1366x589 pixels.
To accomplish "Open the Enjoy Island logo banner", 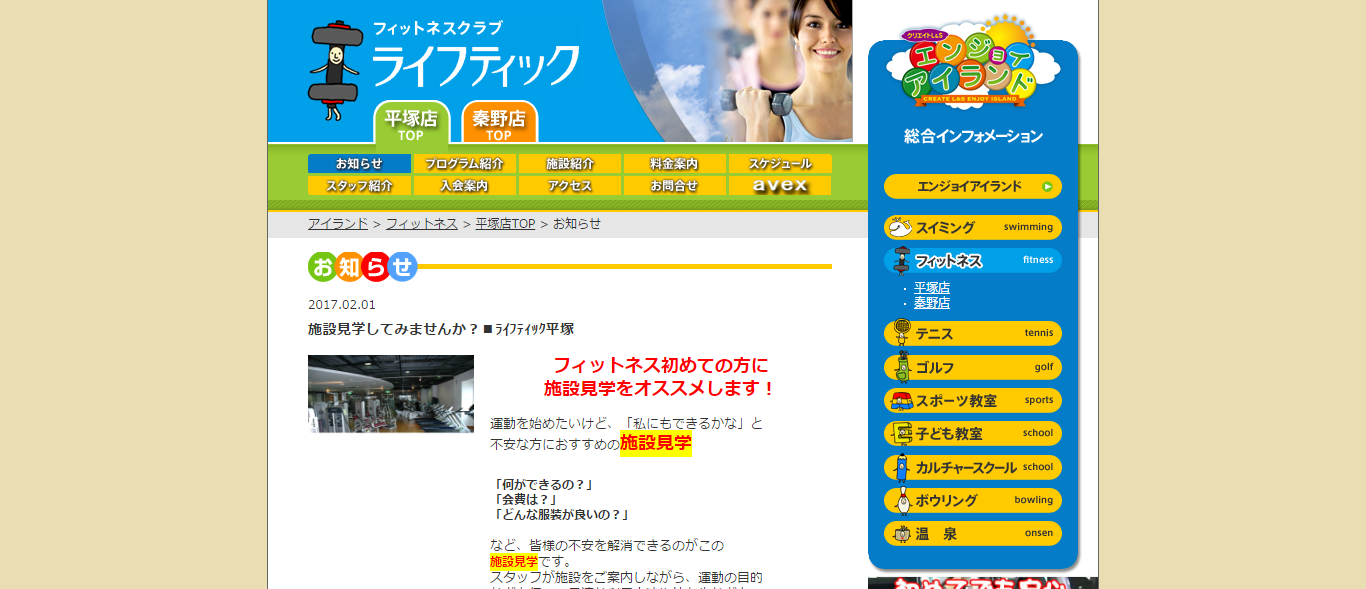I will pos(972,62).
